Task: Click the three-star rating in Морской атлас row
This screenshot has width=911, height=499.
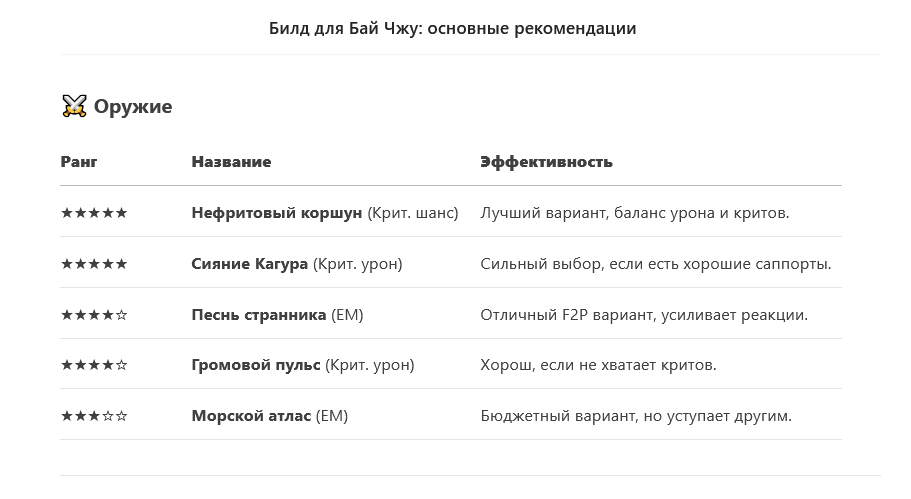Action: pos(94,417)
